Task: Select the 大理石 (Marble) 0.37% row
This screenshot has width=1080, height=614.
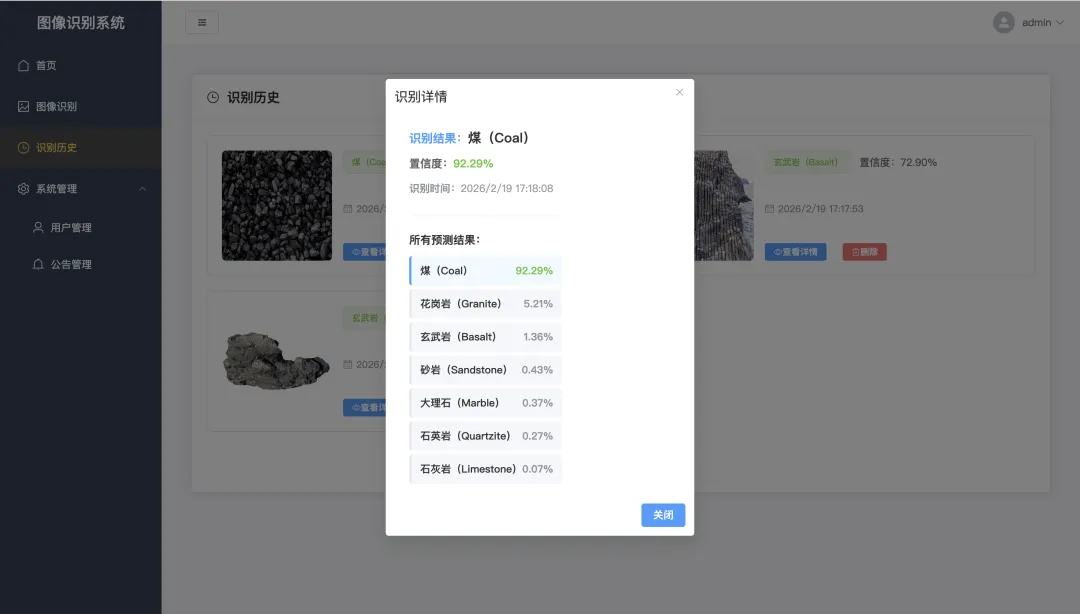Action: (x=486, y=403)
